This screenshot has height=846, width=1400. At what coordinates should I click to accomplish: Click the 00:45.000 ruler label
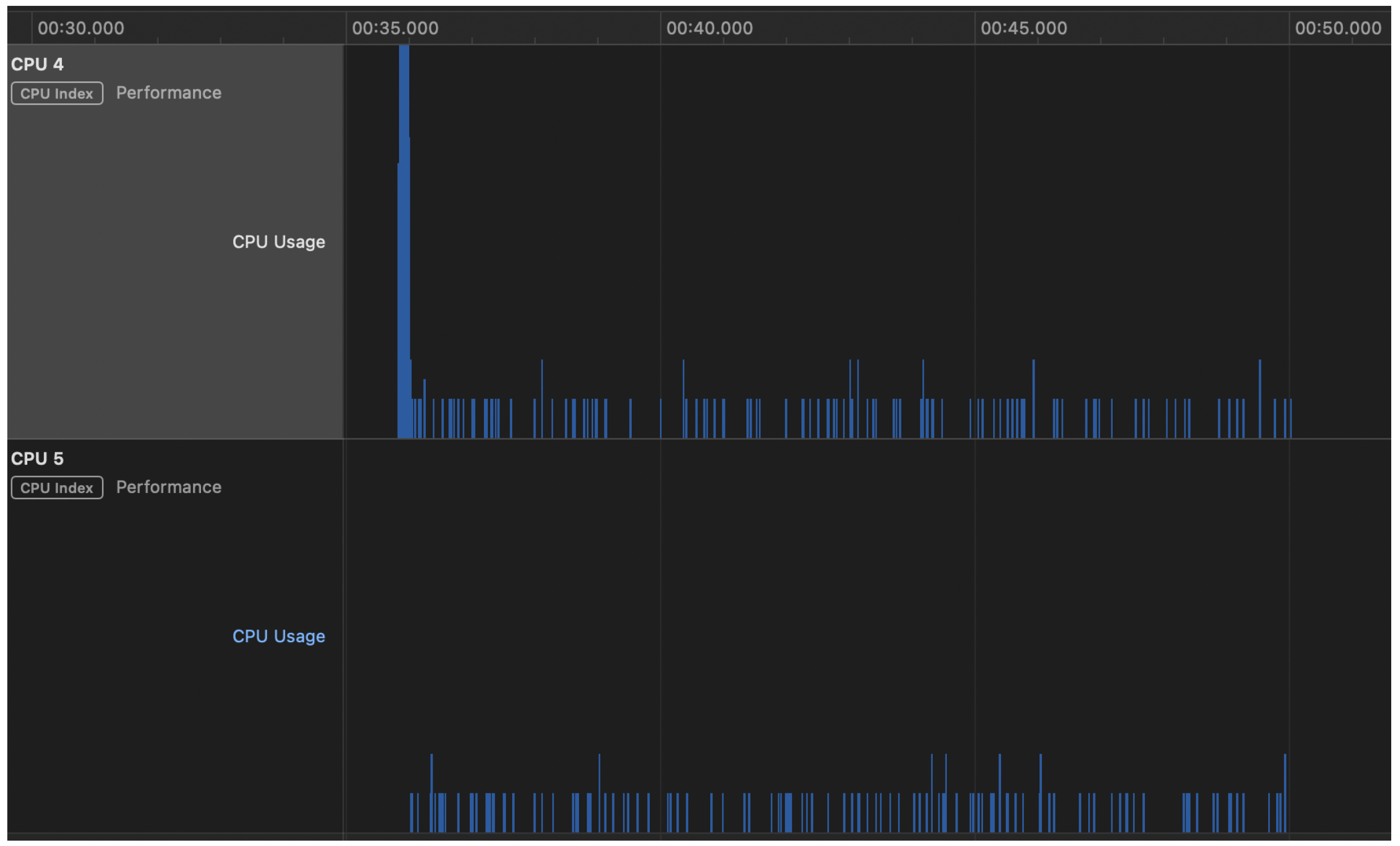click(1023, 28)
